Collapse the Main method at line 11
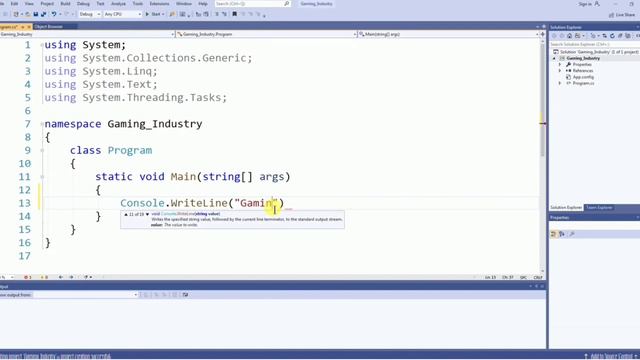640x360 pixels. pyautogui.click(x=42, y=177)
